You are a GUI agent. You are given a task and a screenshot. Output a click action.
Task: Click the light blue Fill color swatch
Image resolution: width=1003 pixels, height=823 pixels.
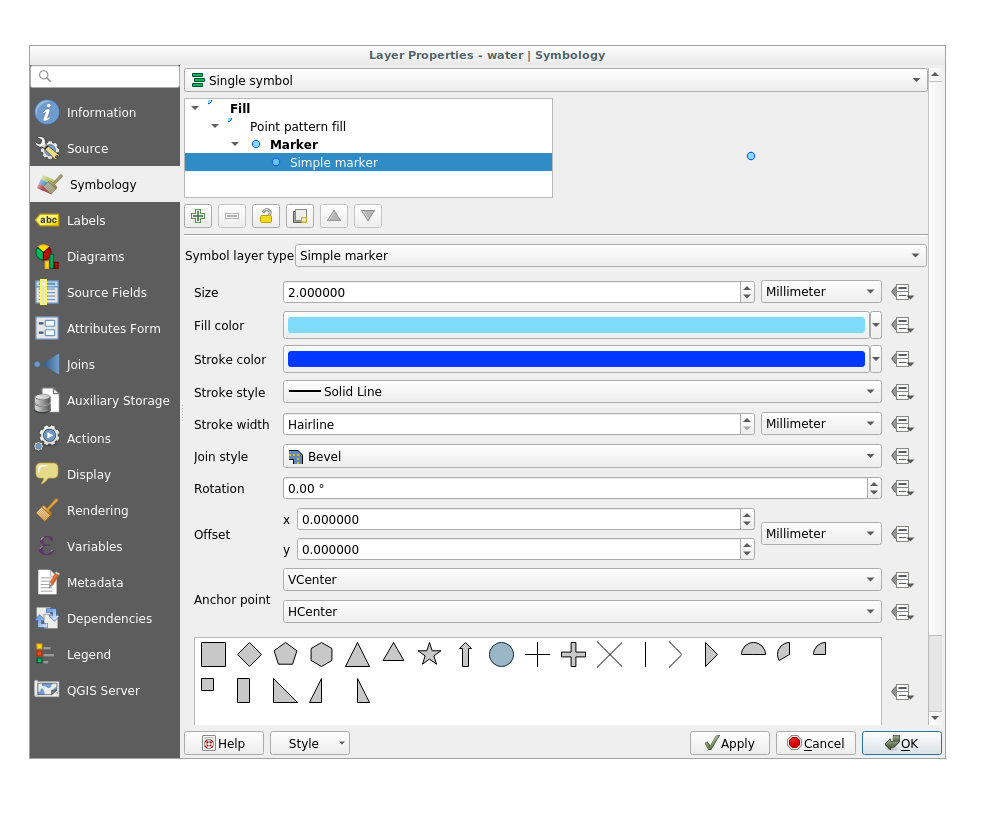(x=575, y=325)
